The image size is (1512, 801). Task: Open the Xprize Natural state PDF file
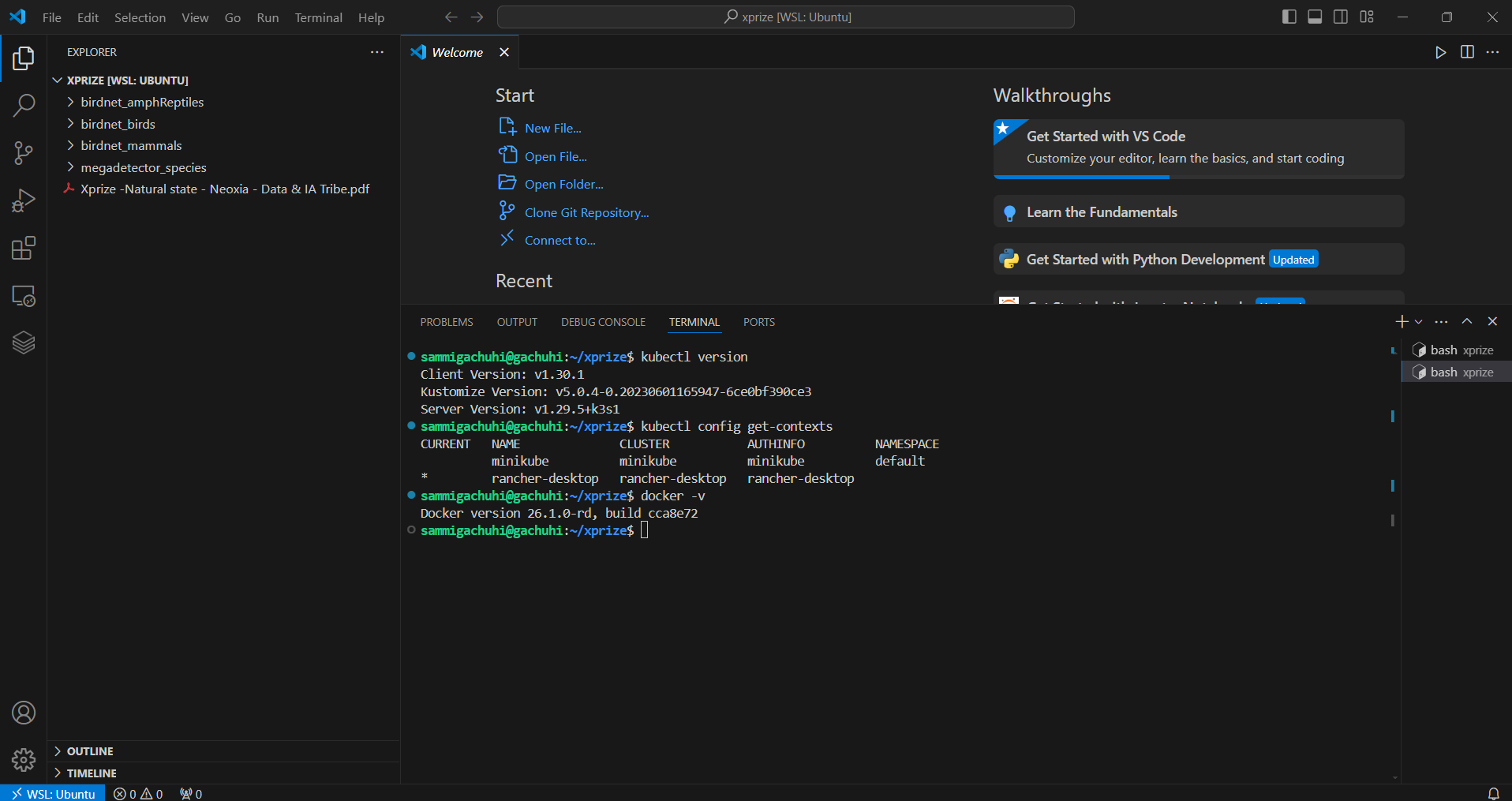[224, 189]
